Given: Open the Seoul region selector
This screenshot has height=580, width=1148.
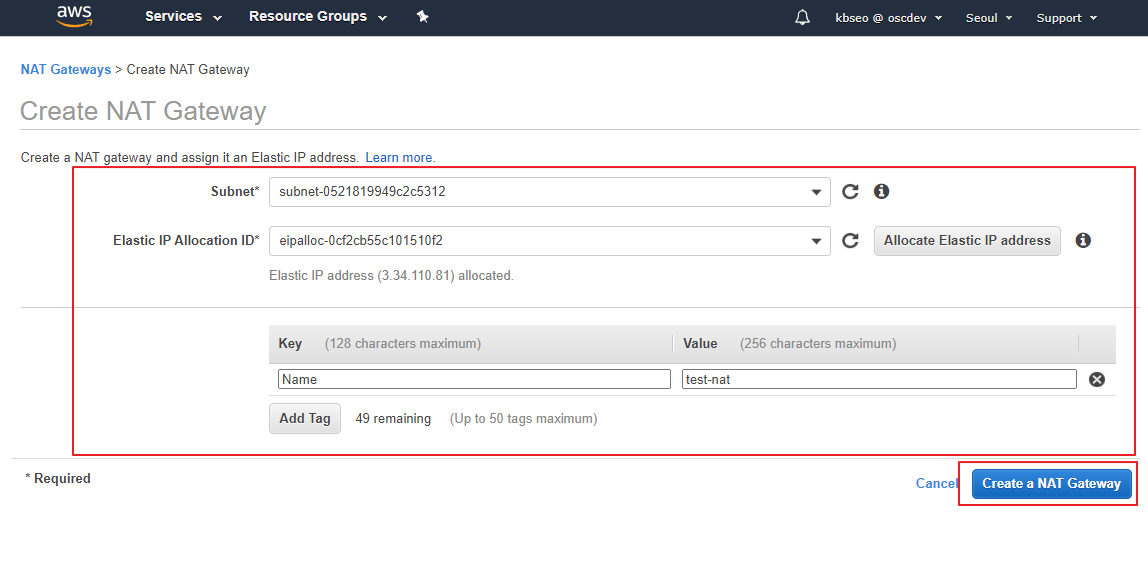Looking at the screenshot, I should click(989, 18).
